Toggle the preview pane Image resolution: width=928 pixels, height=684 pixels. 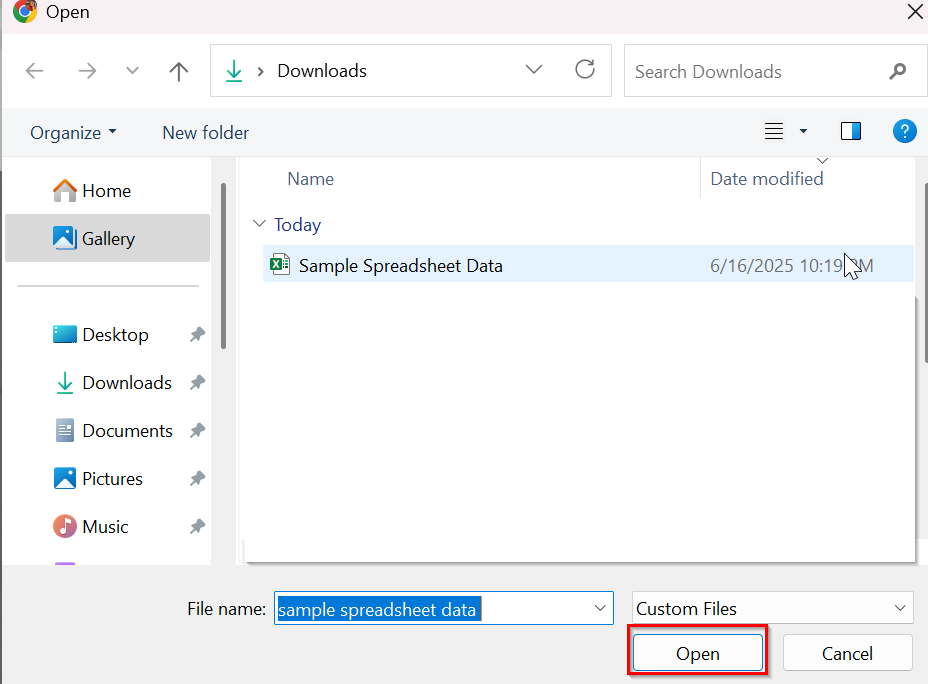coord(850,131)
